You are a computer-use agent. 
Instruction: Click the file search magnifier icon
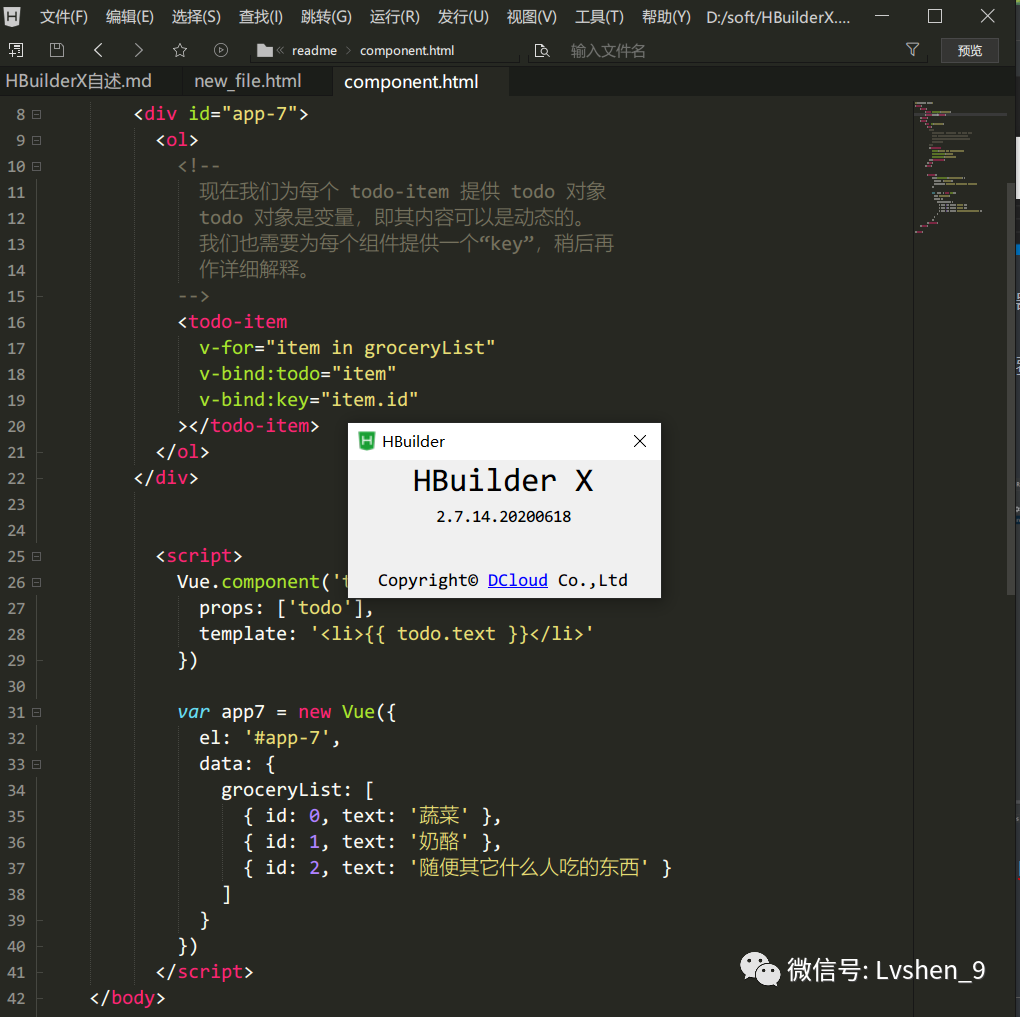[541, 51]
